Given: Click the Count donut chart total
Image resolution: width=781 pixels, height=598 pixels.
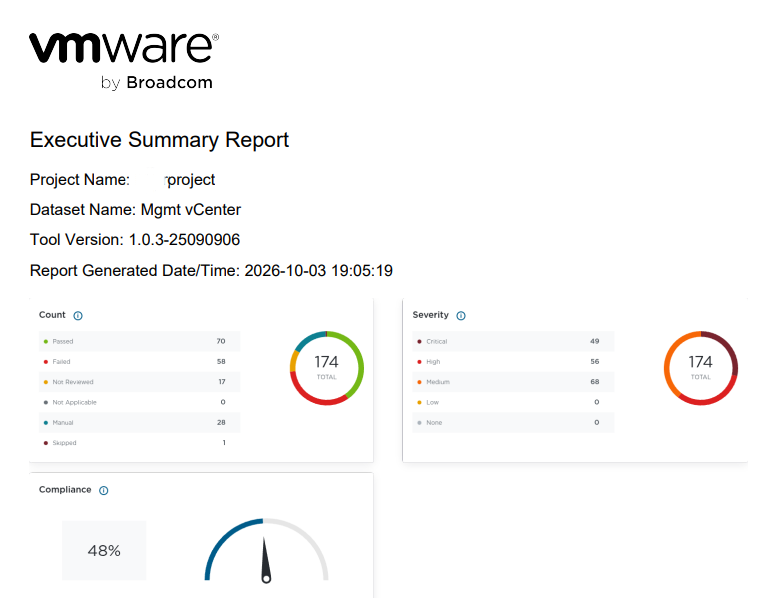Looking at the screenshot, I should (x=327, y=365).
